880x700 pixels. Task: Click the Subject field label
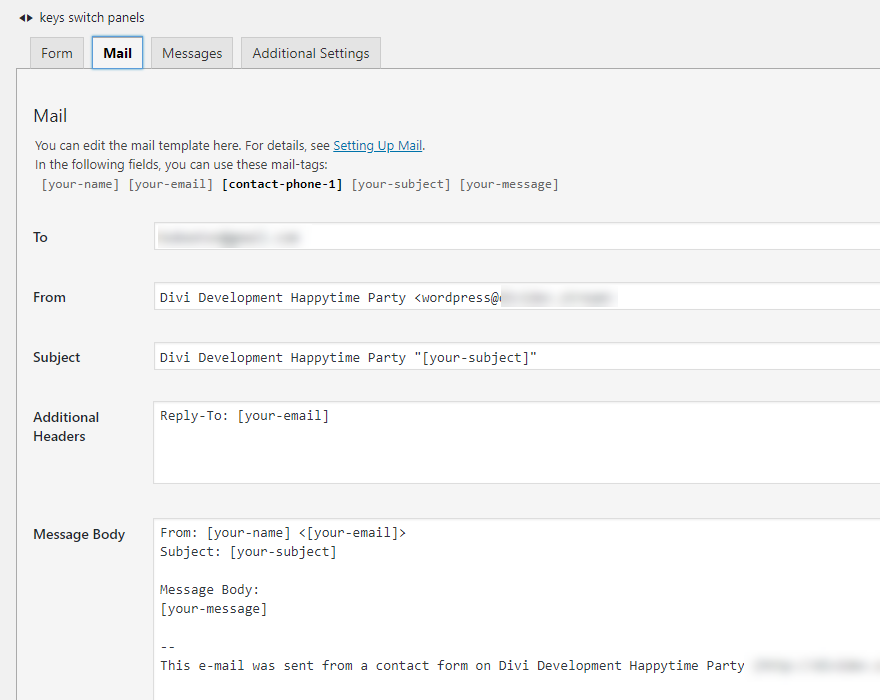click(57, 357)
